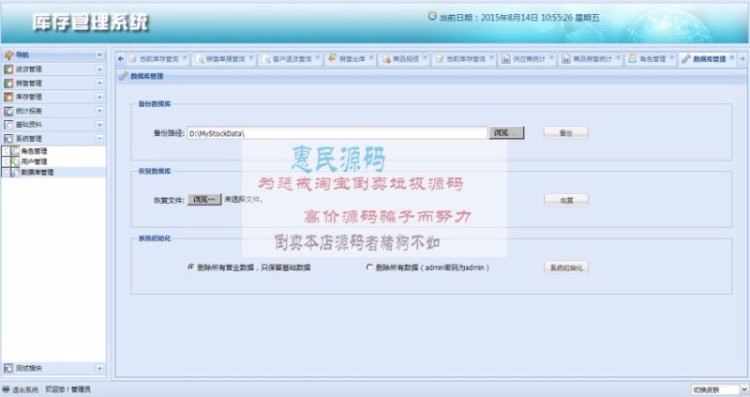Click 浏览 button next to backup path

pyautogui.click(x=506, y=133)
